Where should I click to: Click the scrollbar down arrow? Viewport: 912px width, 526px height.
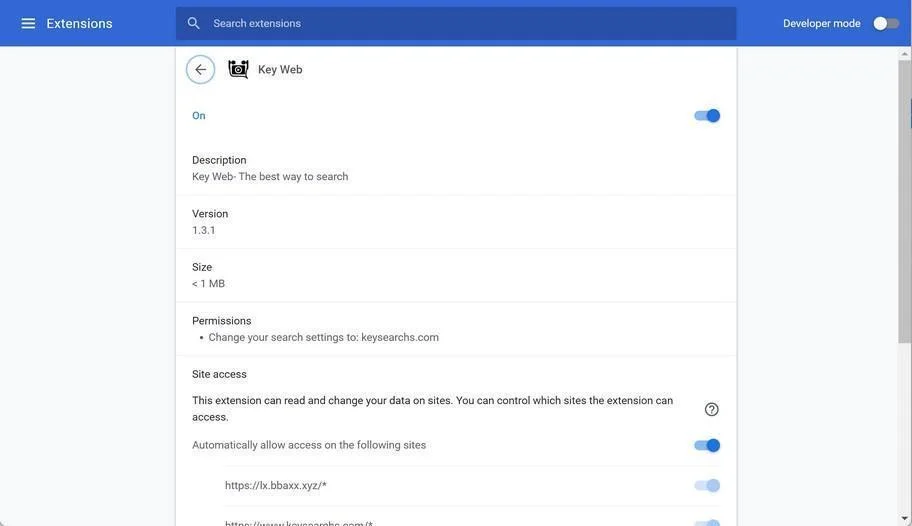[x=904, y=518]
